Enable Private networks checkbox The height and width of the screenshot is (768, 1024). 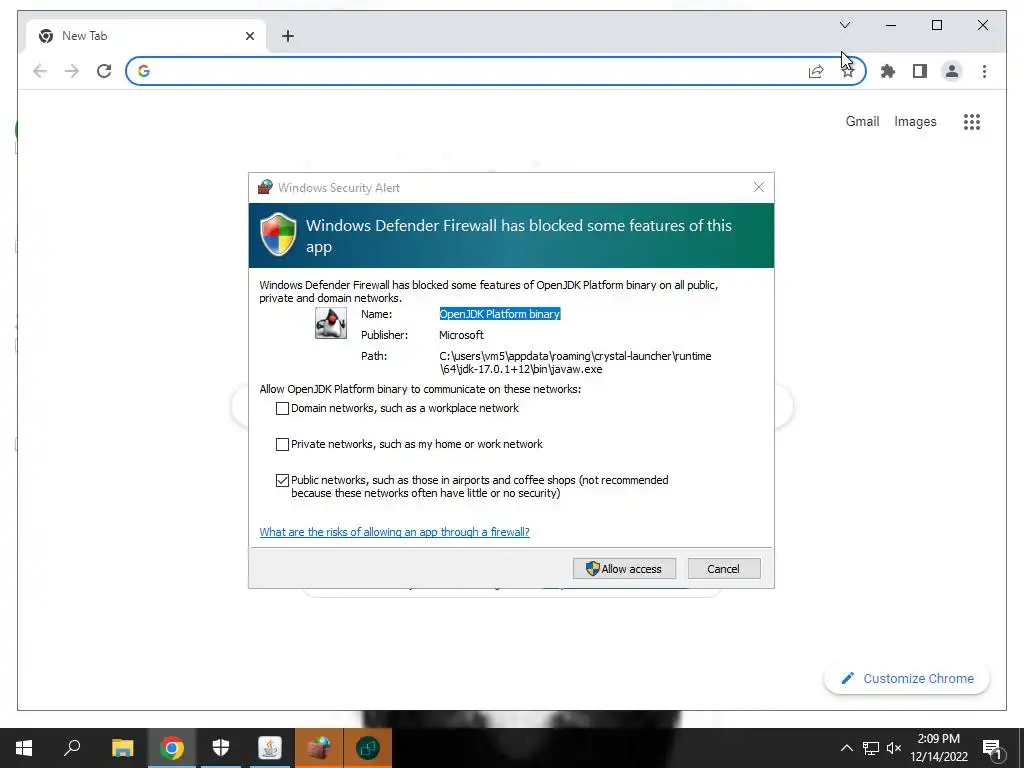(282, 444)
